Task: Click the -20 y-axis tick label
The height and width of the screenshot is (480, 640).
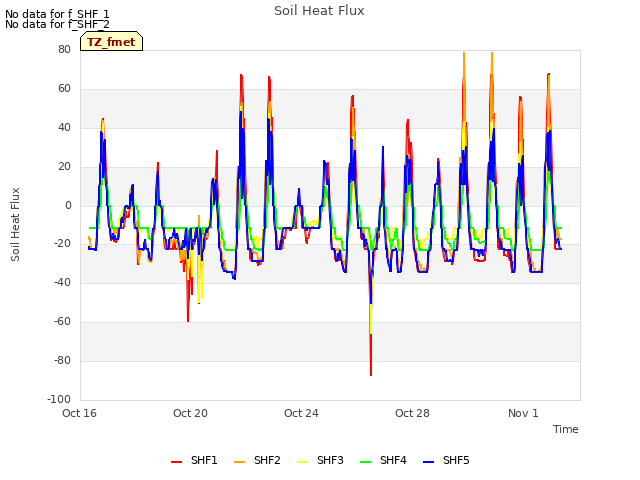Action: (62, 244)
